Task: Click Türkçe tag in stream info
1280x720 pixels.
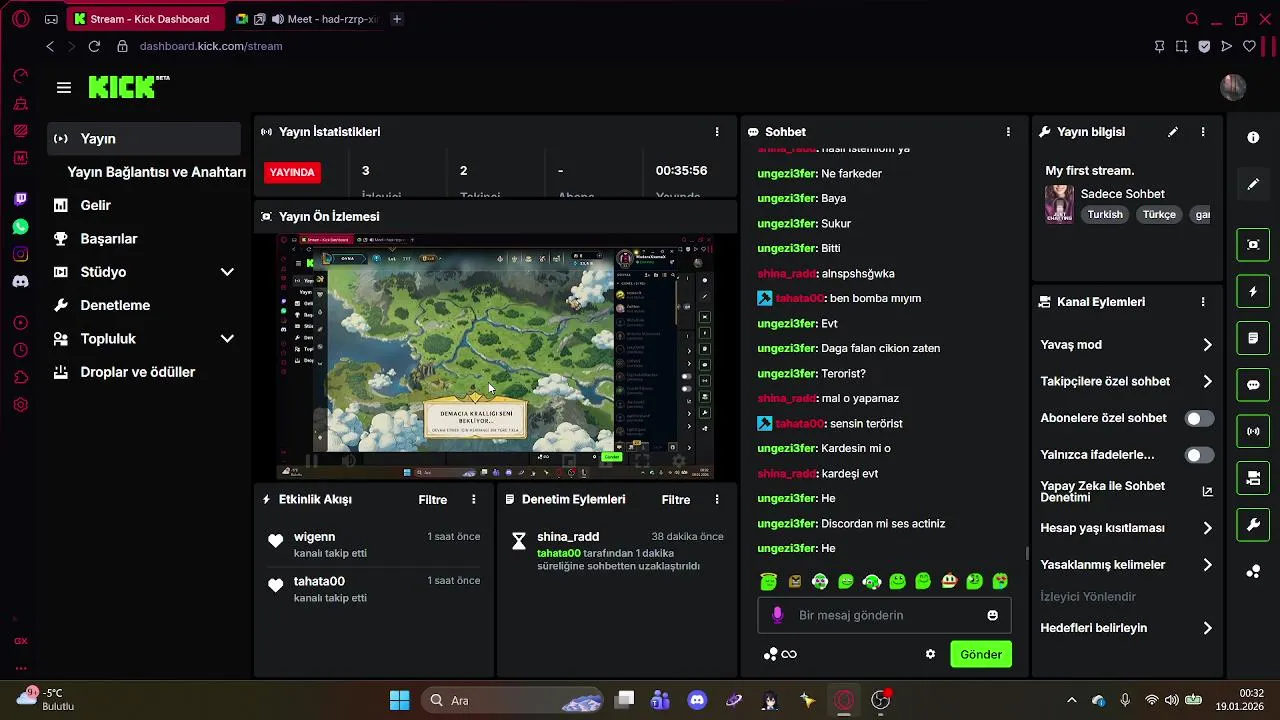Action: click(x=1159, y=215)
